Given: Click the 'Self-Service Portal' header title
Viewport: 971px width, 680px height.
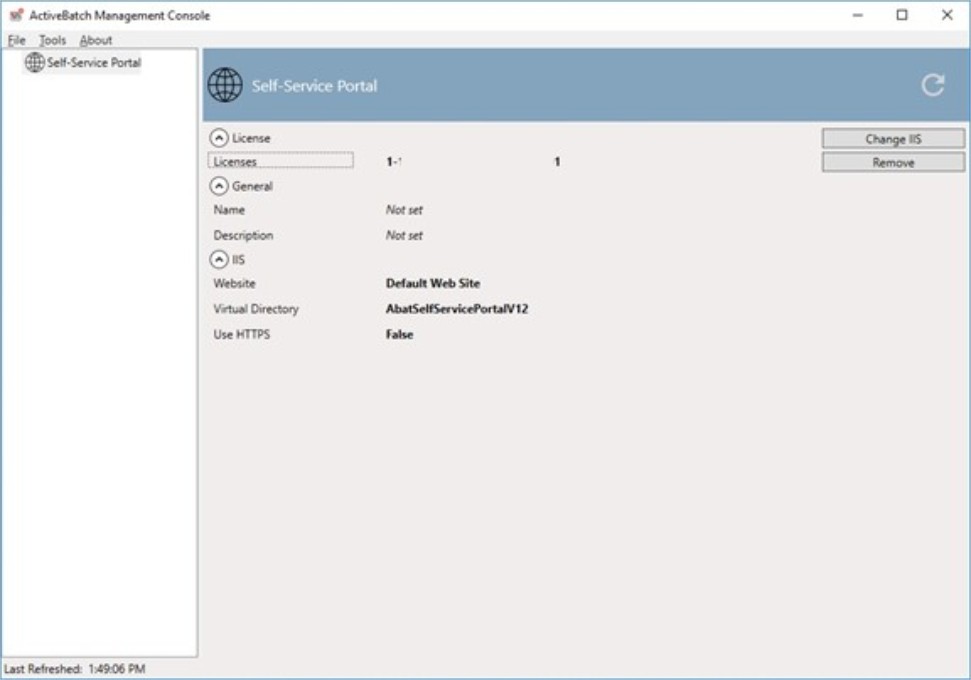Looking at the screenshot, I should (x=314, y=85).
